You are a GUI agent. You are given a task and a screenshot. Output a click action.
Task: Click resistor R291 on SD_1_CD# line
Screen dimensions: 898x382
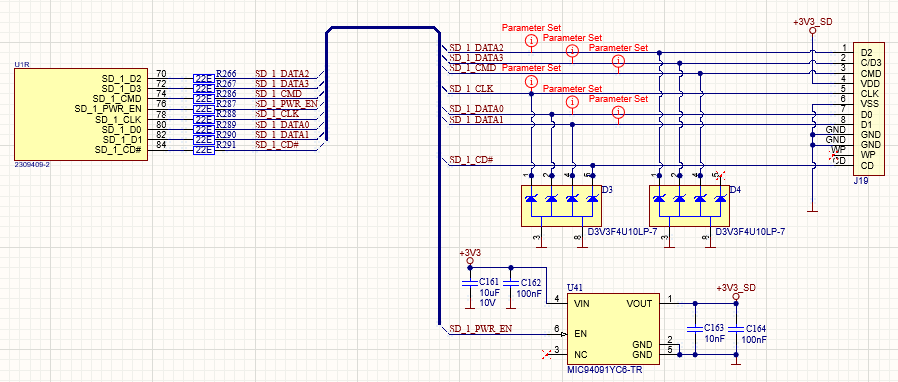click(x=204, y=150)
